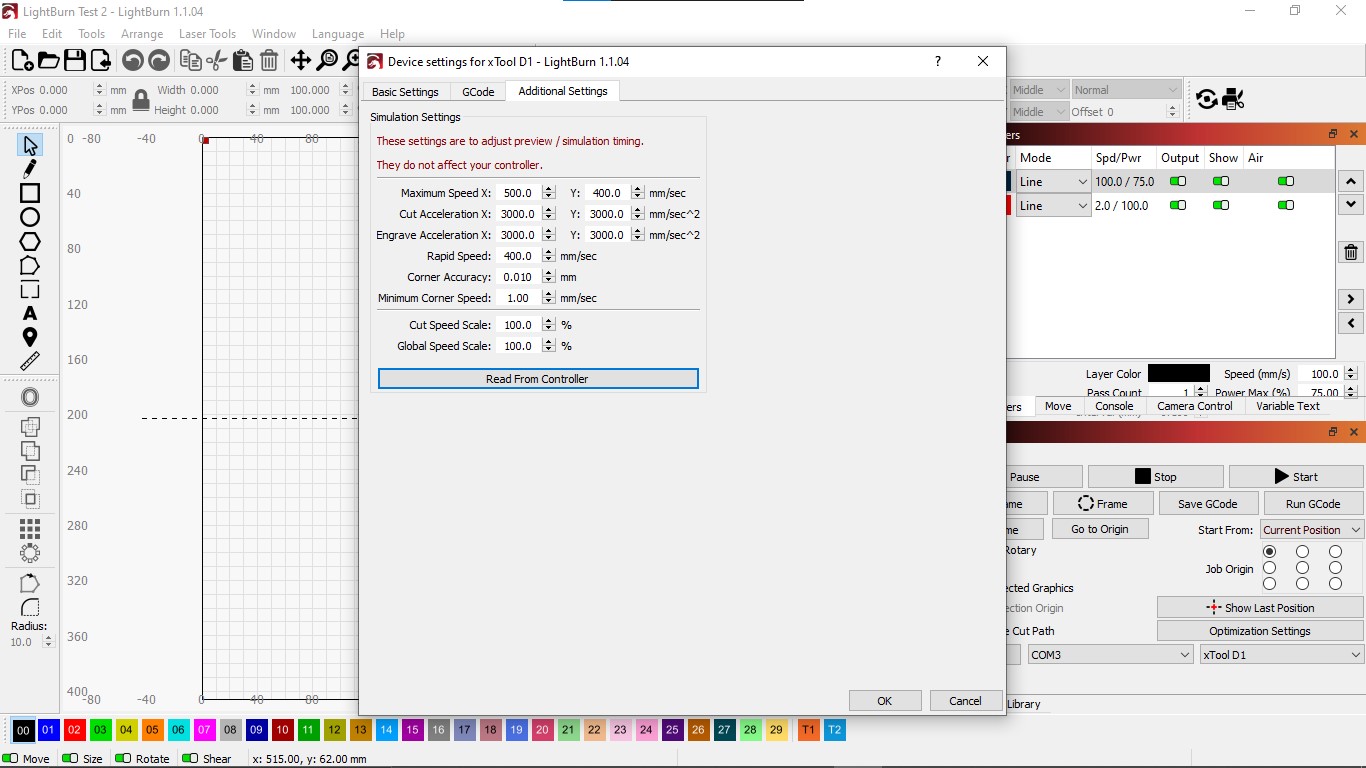Increase the Rapid Speed spinner
The height and width of the screenshot is (768, 1366).
pos(548,252)
